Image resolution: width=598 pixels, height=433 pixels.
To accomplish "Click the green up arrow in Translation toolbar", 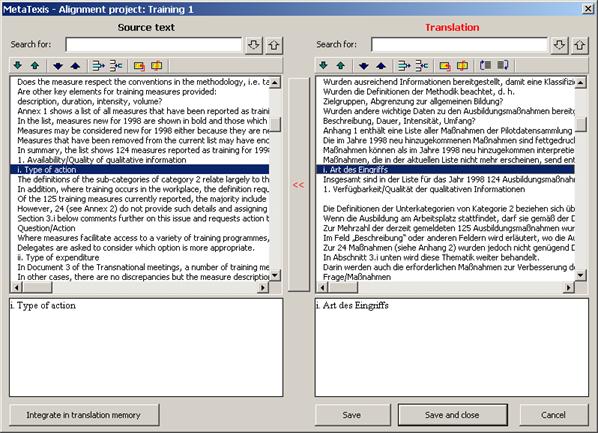I will (x=341, y=66).
